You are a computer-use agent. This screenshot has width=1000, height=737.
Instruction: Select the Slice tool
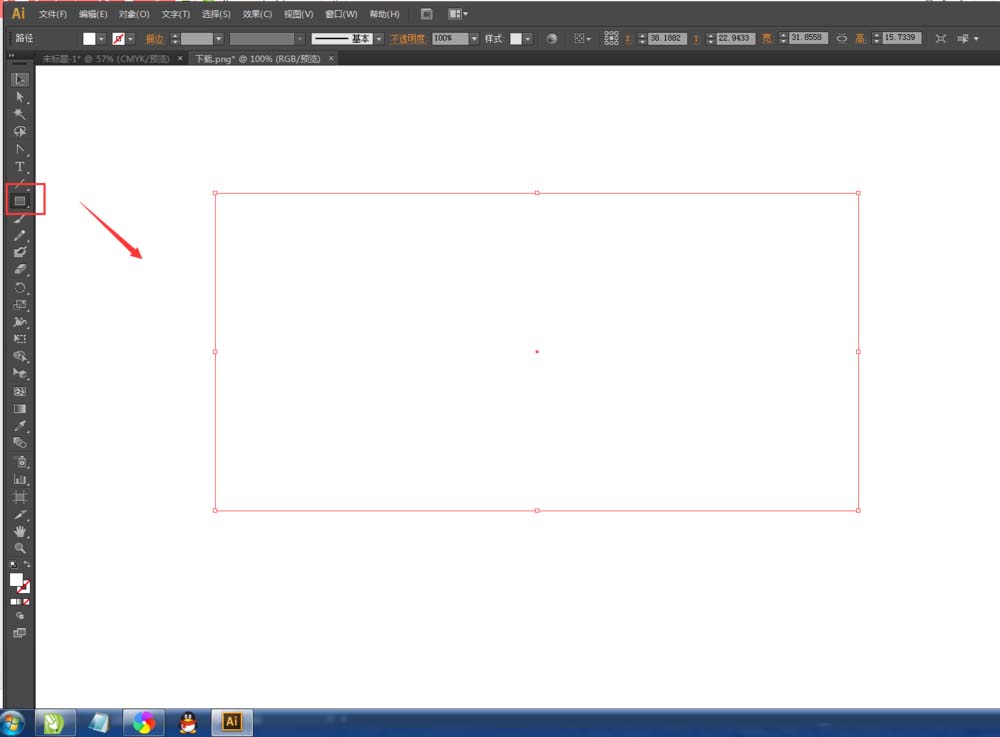(20, 514)
